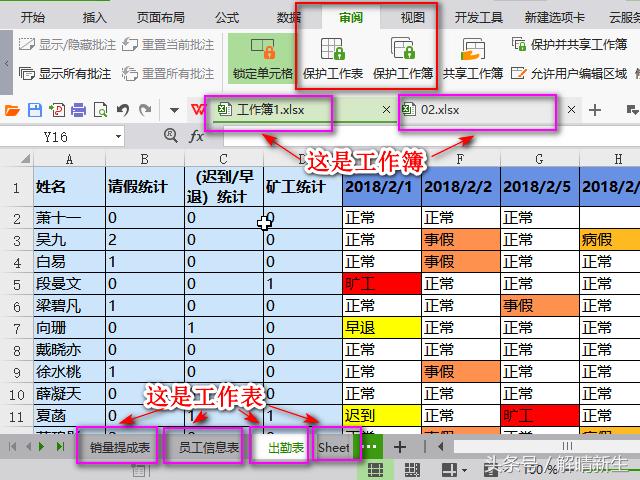Screen dimensions: 640x480
Task: Click the plus to open new document tab
Action: pos(595,110)
